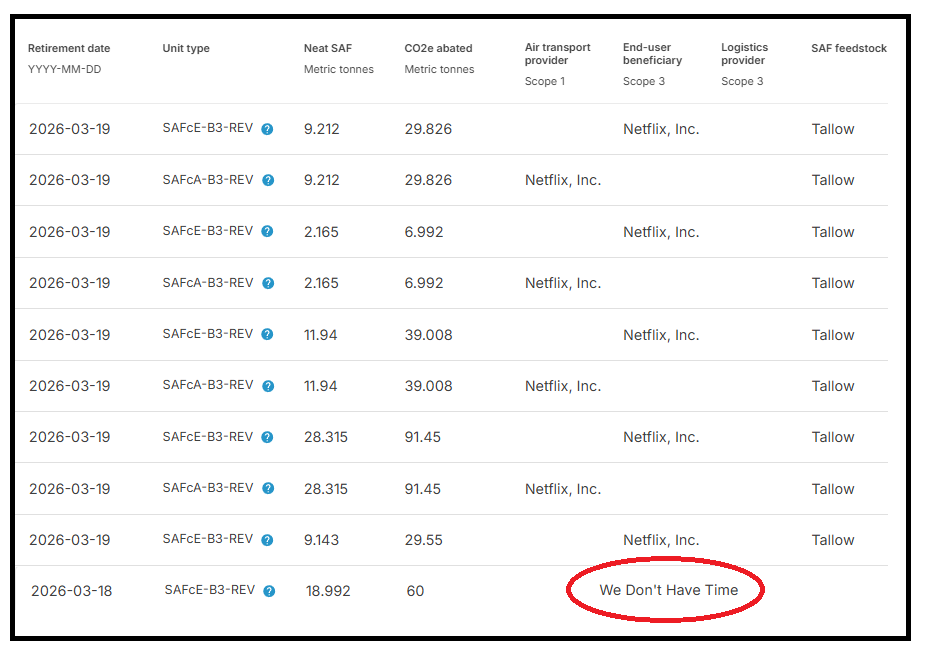Viewport: 944px width, 672px height.
Task: Click the SAF feedstock column header
Action: [x=849, y=48]
